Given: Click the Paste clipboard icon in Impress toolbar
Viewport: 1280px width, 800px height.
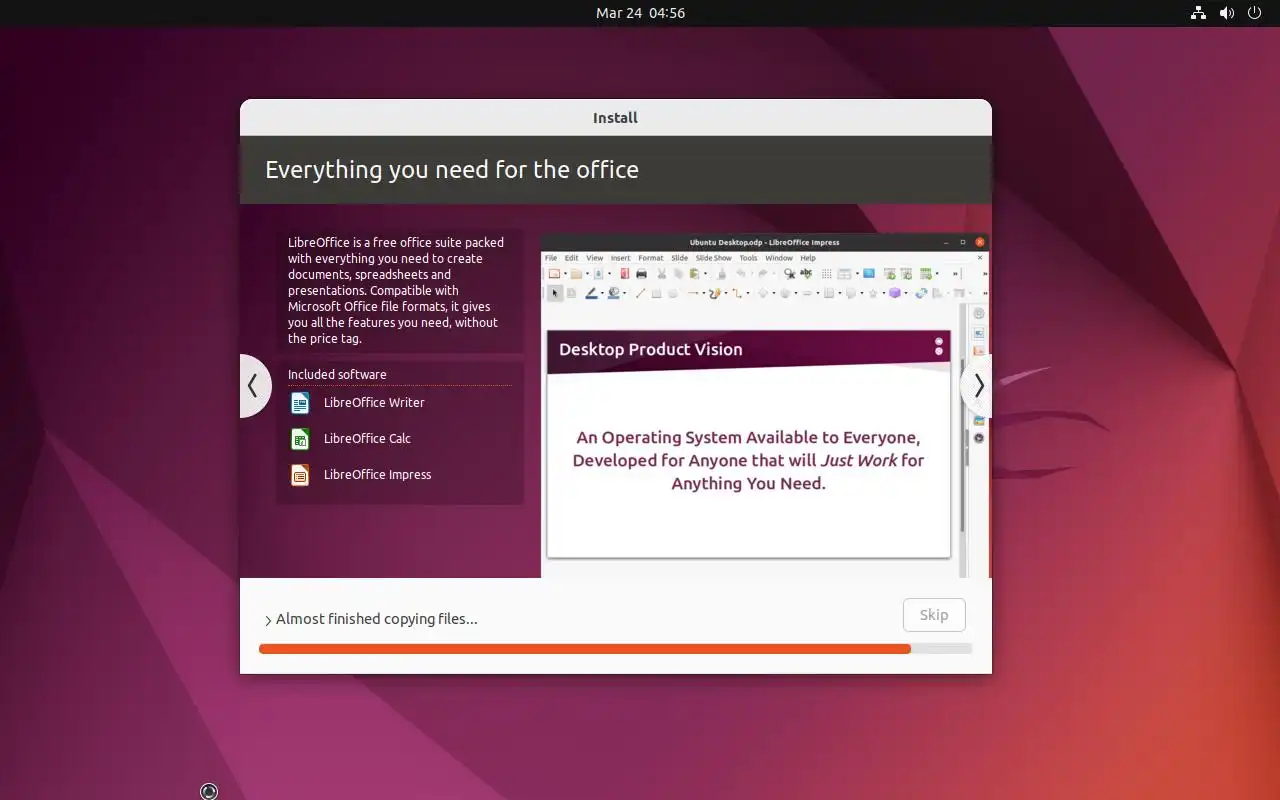Looking at the screenshot, I should [x=694, y=274].
